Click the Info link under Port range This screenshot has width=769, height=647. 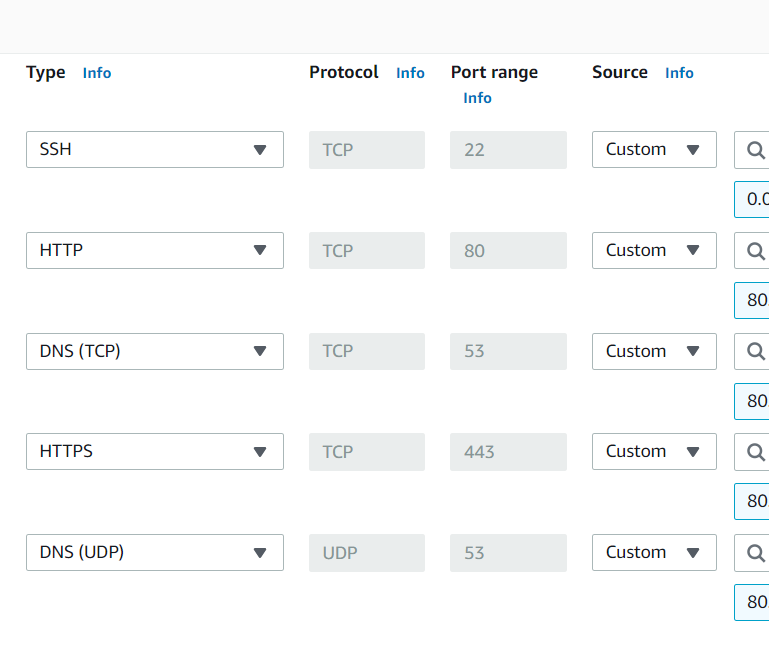click(x=477, y=98)
